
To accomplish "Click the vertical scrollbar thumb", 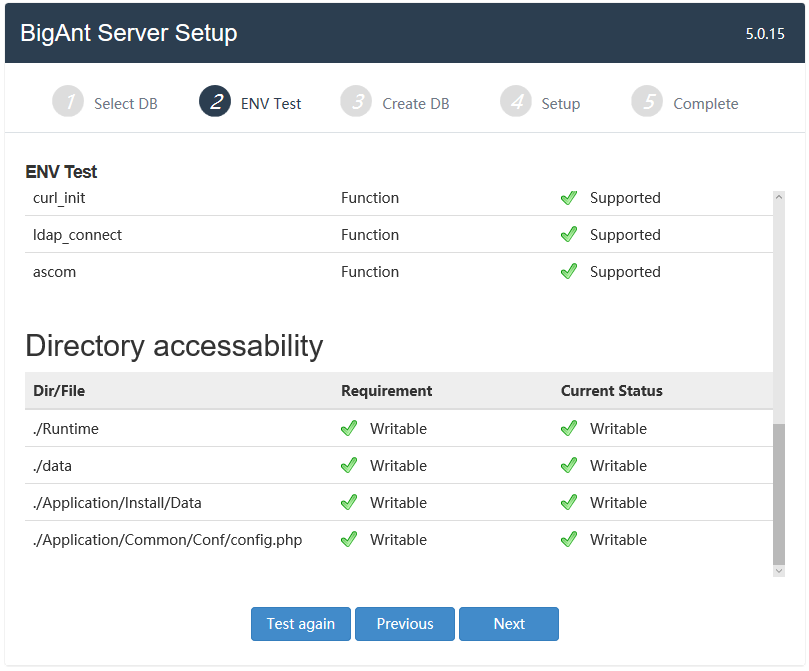I will click(779, 494).
